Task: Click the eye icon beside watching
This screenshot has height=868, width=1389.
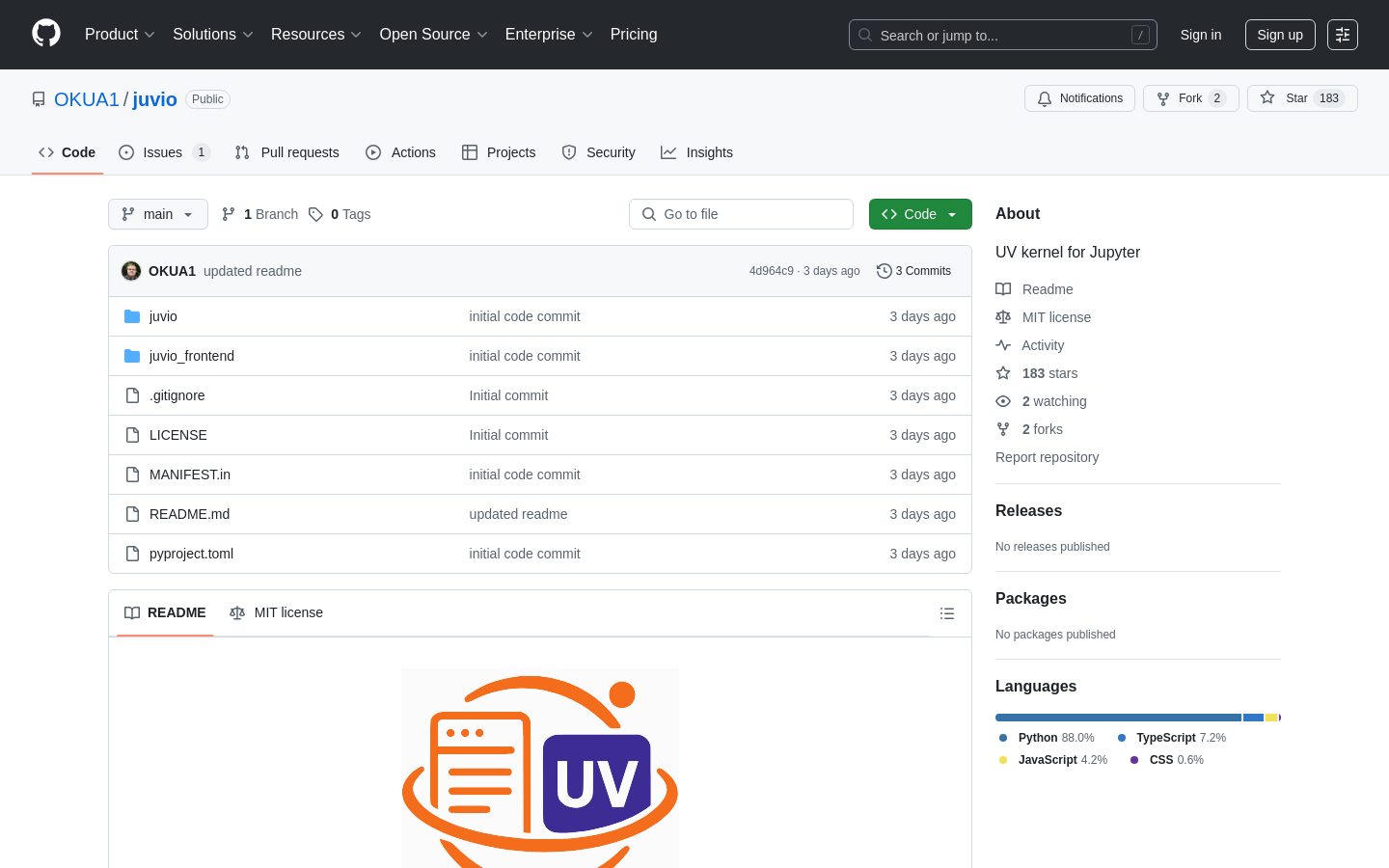Action: [x=1003, y=401]
